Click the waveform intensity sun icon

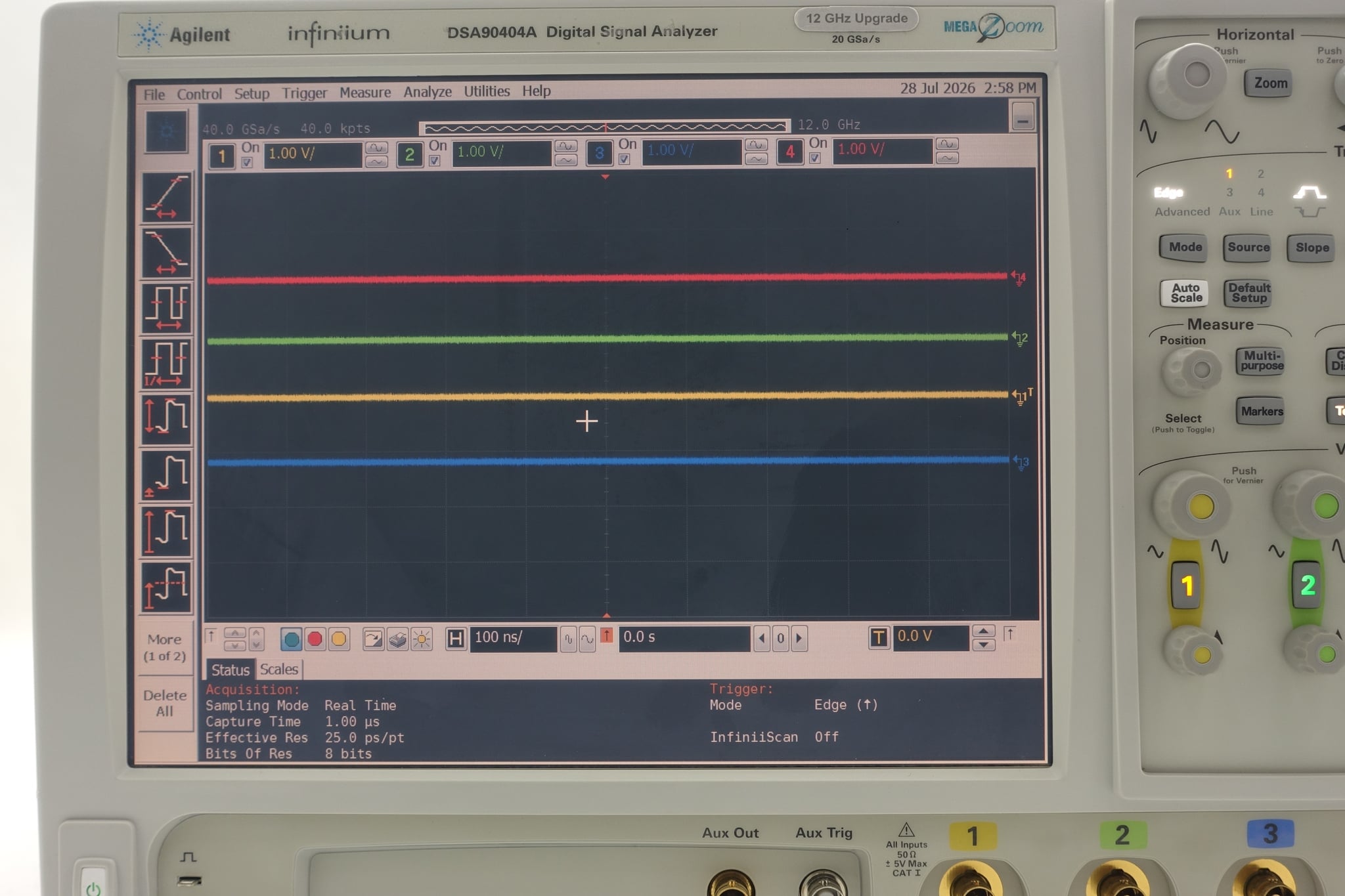[x=422, y=639]
